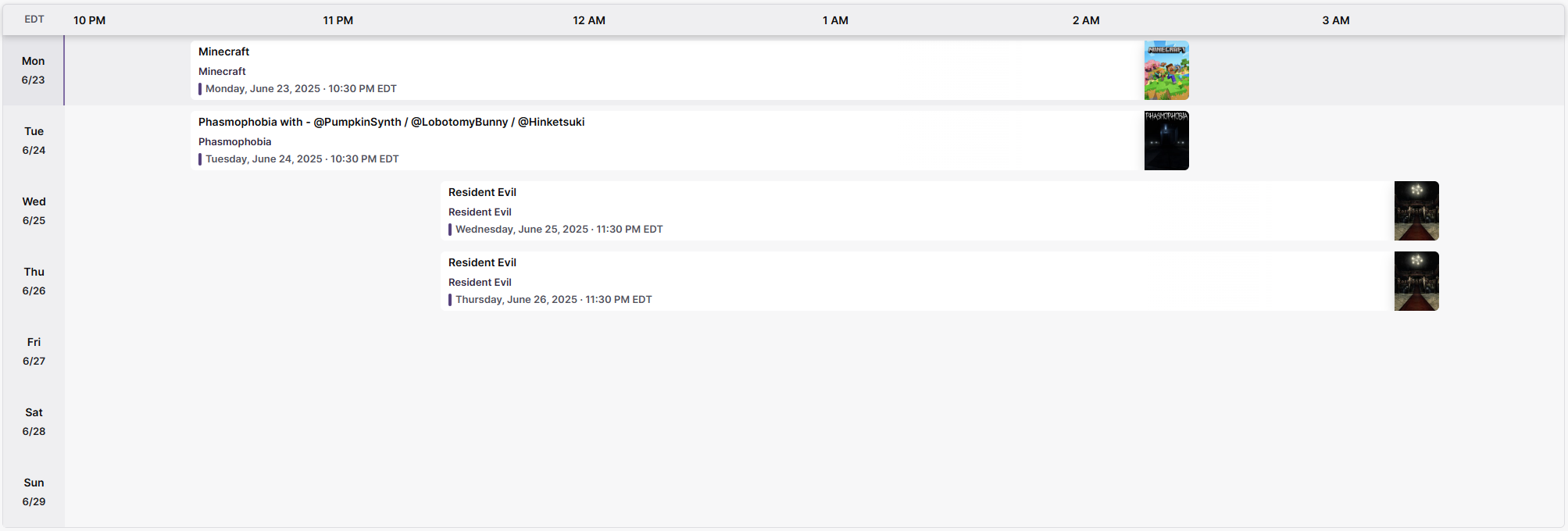Open Thursday's Resident Evil cover thumbnail

[1416, 281]
